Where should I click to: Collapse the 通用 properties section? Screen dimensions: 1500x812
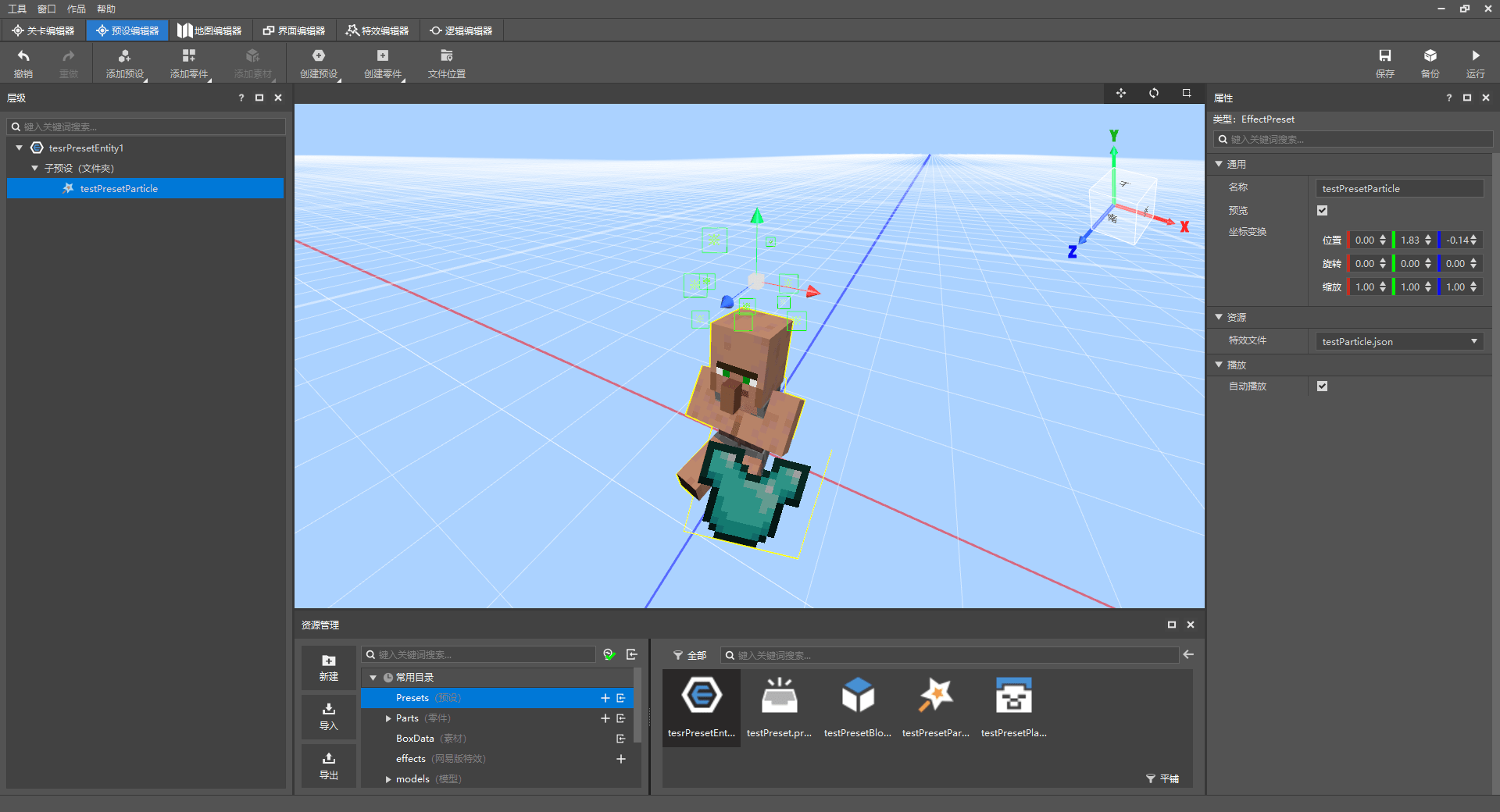(x=1219, y=164)
